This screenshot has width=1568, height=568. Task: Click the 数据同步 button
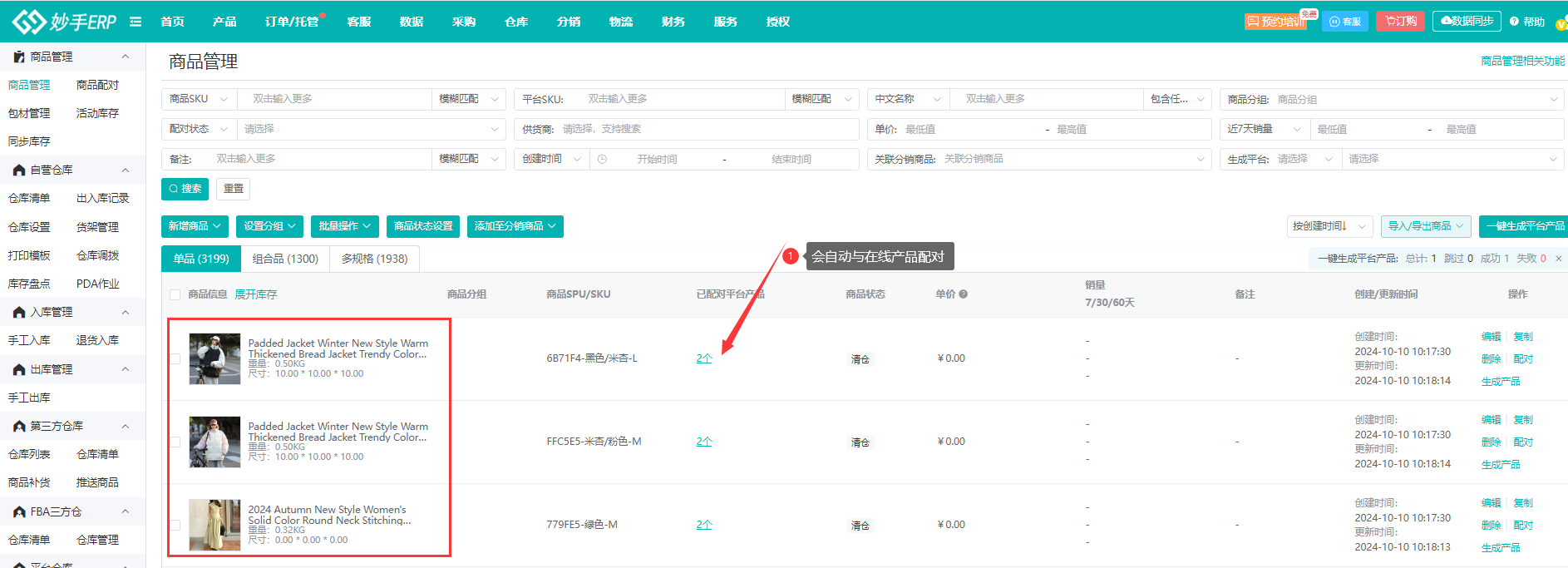tap(1467, 22)
